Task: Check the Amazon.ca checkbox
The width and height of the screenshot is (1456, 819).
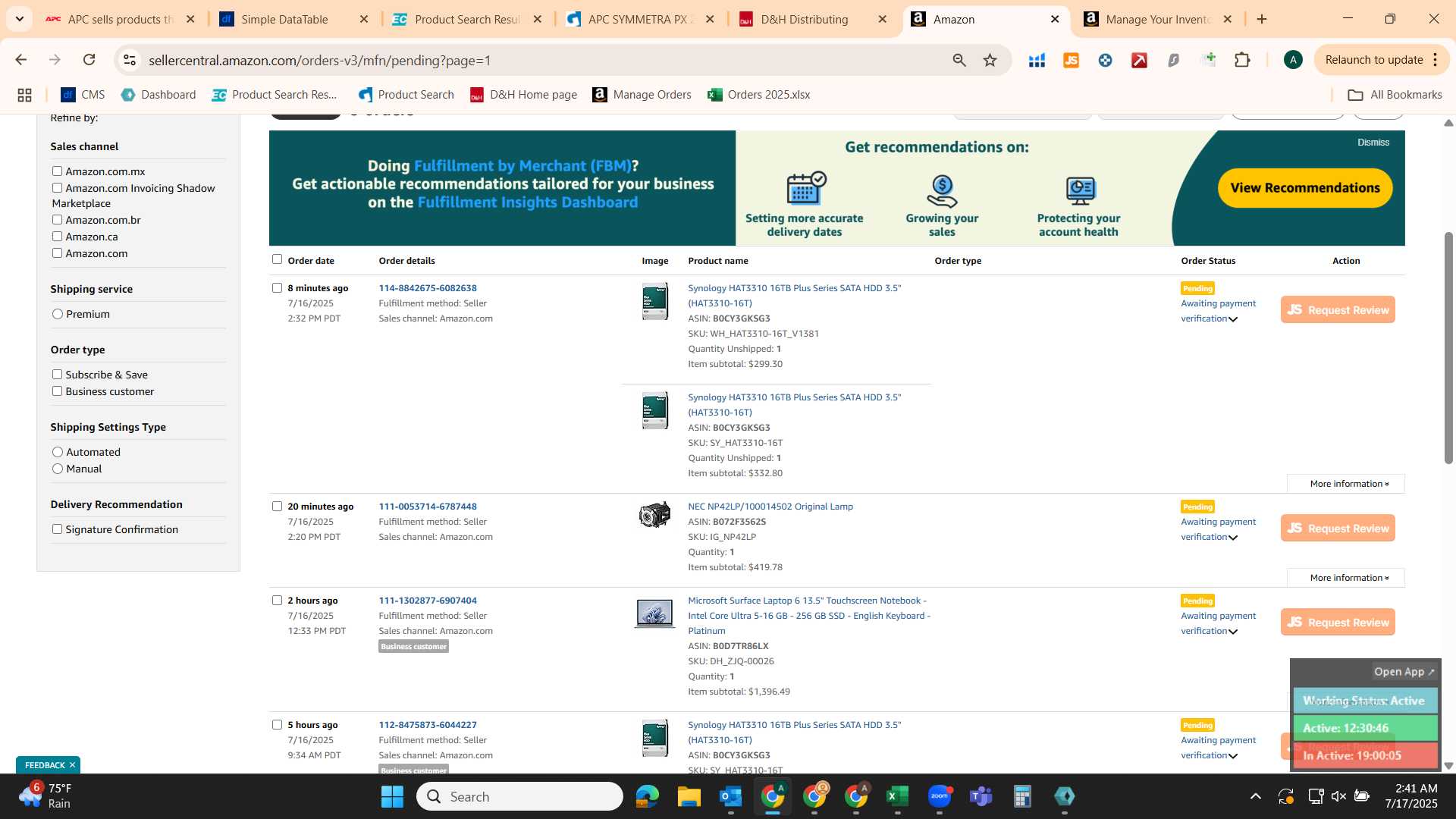Action: click(57, 237)
